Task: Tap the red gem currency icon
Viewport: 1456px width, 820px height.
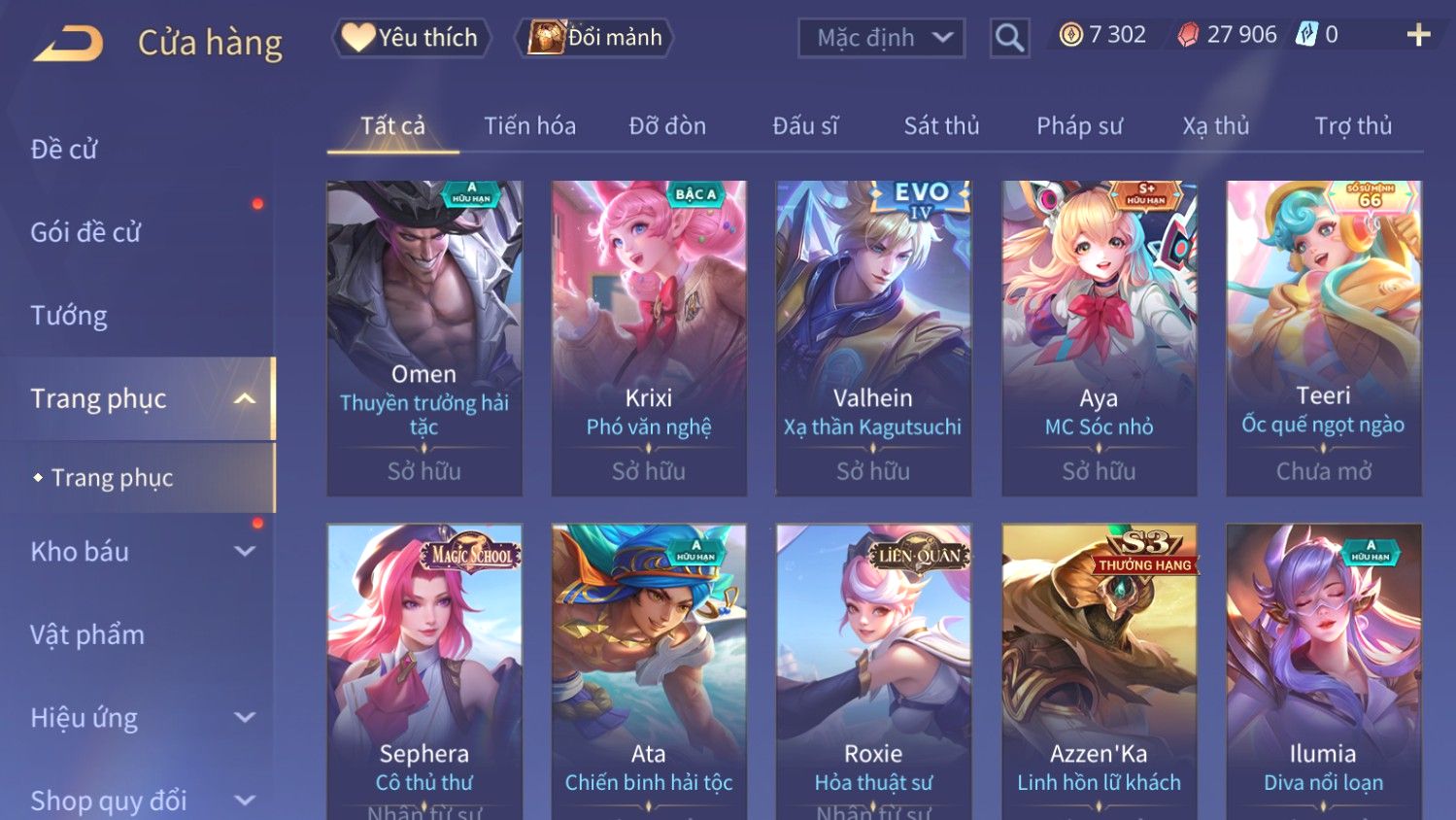Action: coord(1188,35)
